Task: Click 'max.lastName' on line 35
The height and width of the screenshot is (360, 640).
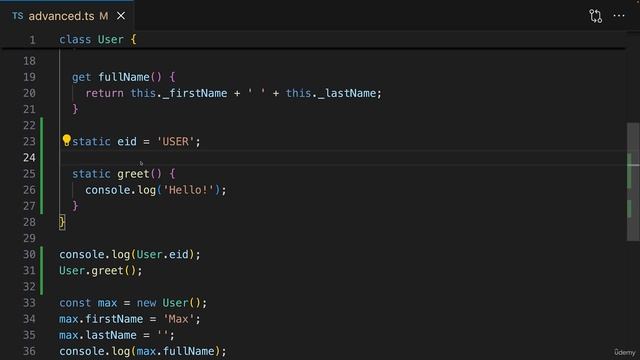Action: coord(98,336)
